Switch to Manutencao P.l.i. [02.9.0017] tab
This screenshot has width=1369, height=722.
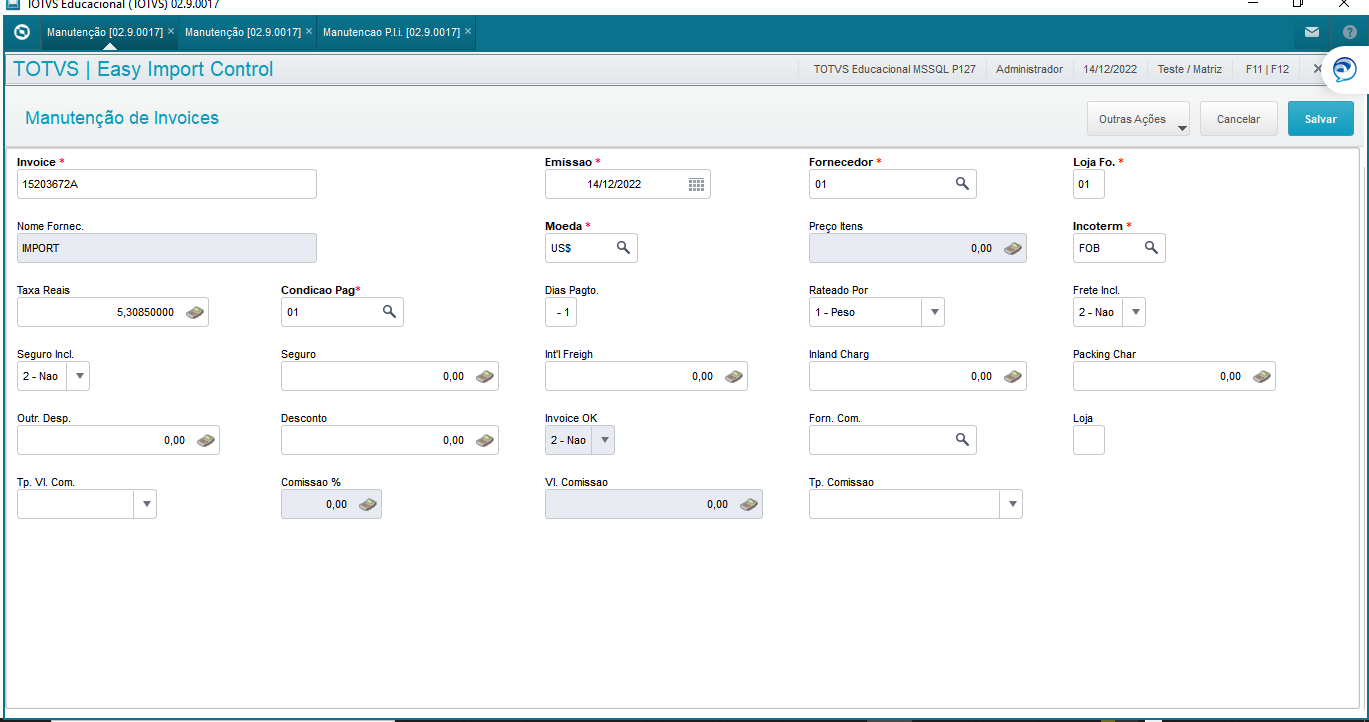(x=391, y=32)
